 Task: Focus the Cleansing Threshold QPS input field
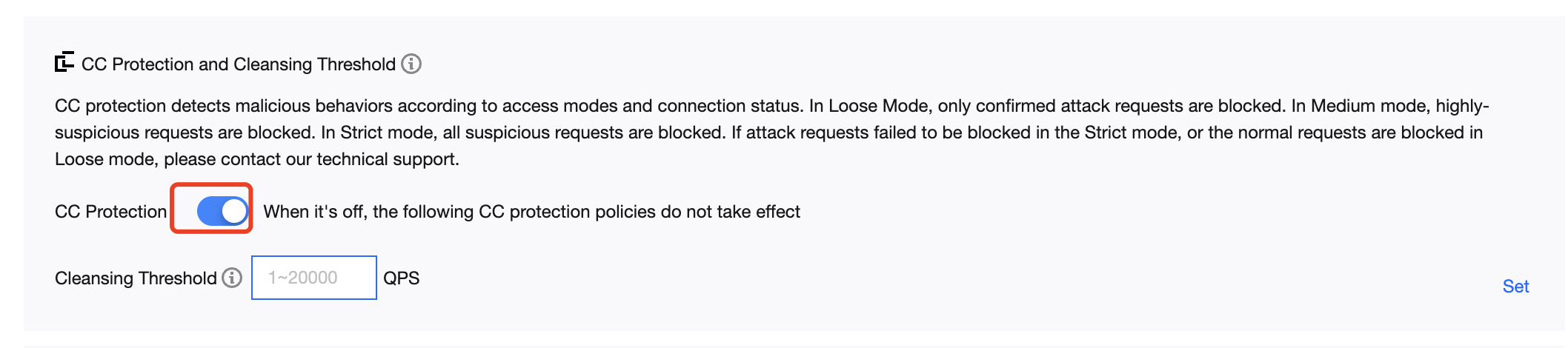[x=314, y=278]
